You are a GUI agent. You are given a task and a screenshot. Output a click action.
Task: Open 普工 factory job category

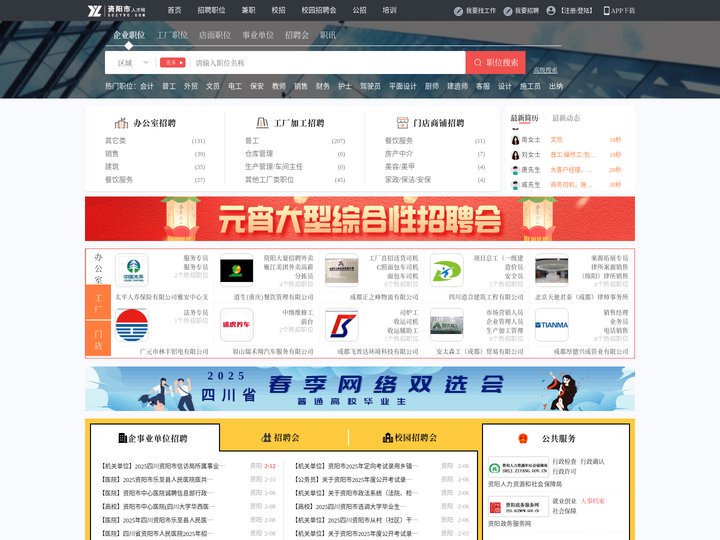(252, 141)
